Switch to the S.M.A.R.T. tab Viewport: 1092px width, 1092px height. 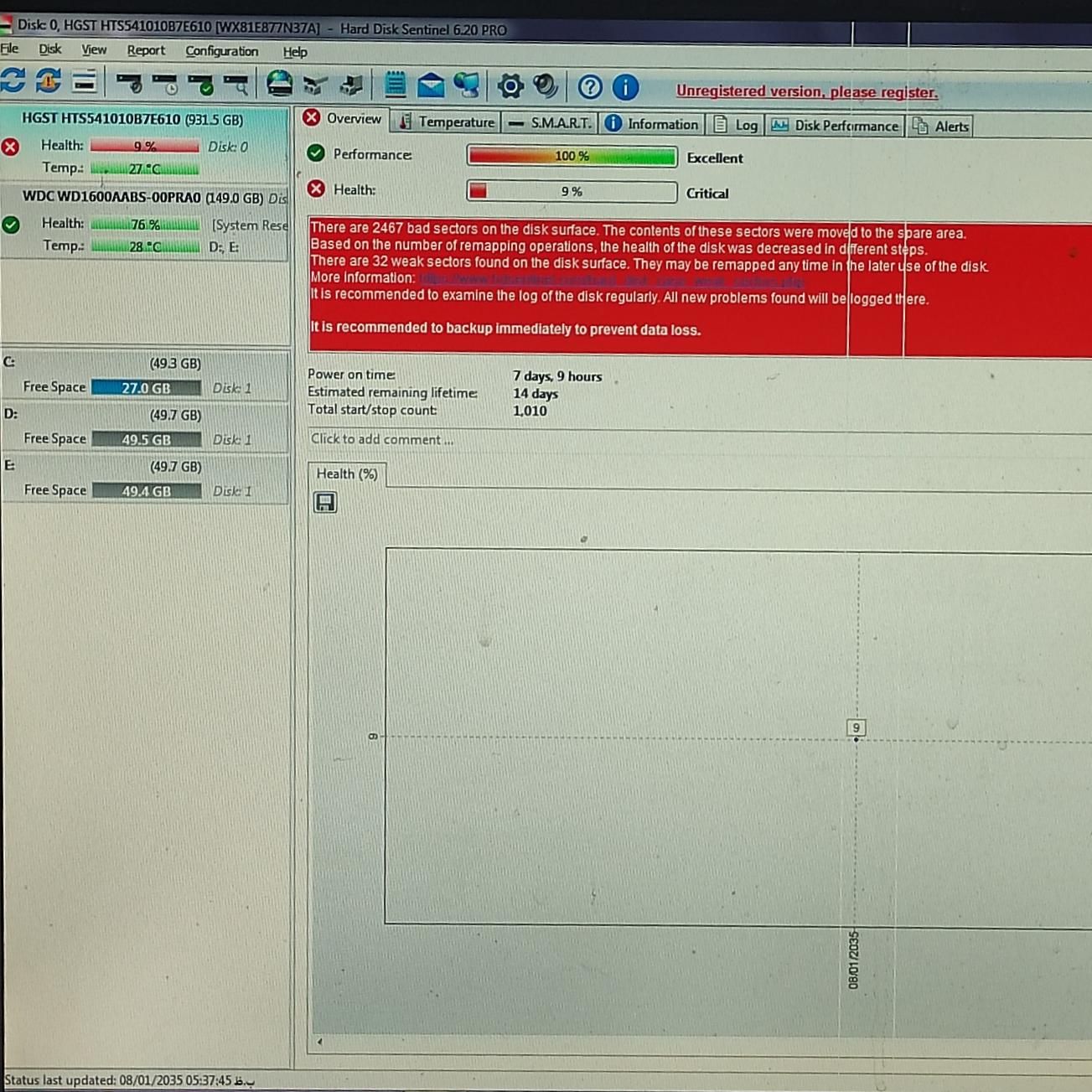tap(551, 123)
